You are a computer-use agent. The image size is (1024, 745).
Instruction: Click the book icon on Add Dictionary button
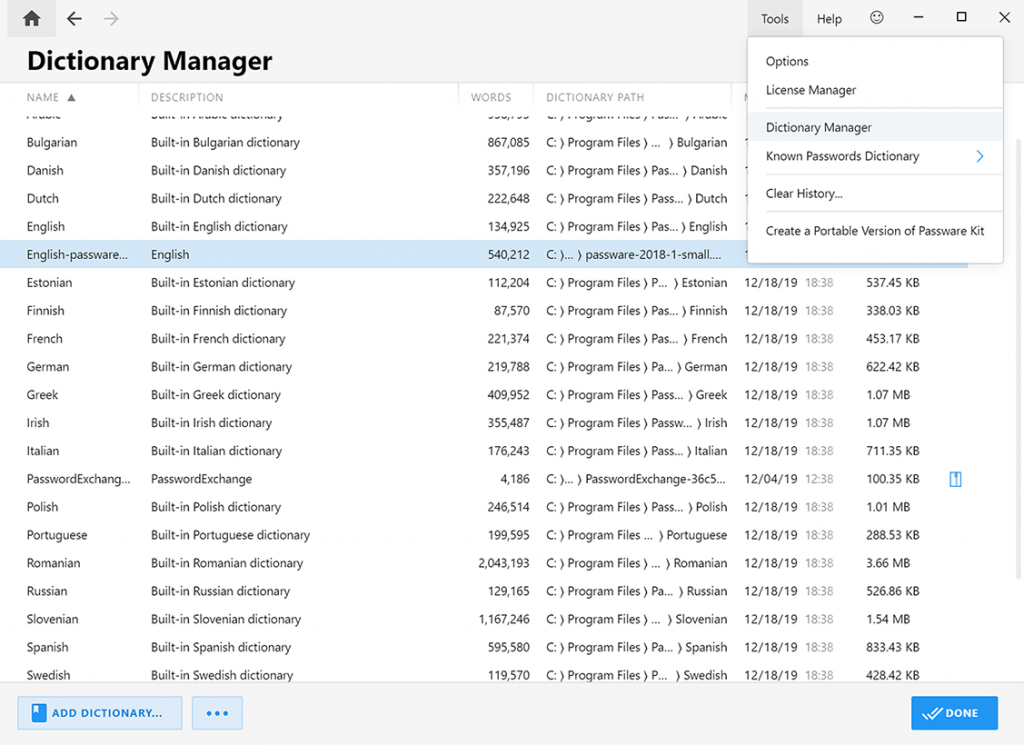click(x=38, y=712)
